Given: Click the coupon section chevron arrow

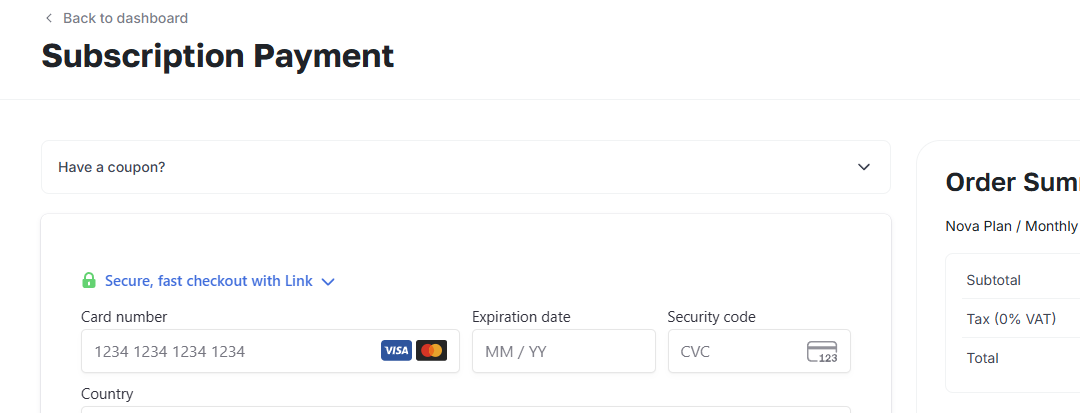Looking at the screenshot, I should pos(864,167).
